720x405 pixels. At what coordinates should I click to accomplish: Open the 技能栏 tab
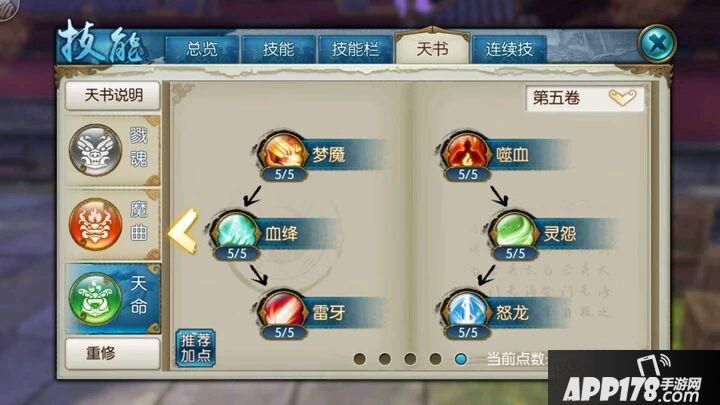[355, 49]
